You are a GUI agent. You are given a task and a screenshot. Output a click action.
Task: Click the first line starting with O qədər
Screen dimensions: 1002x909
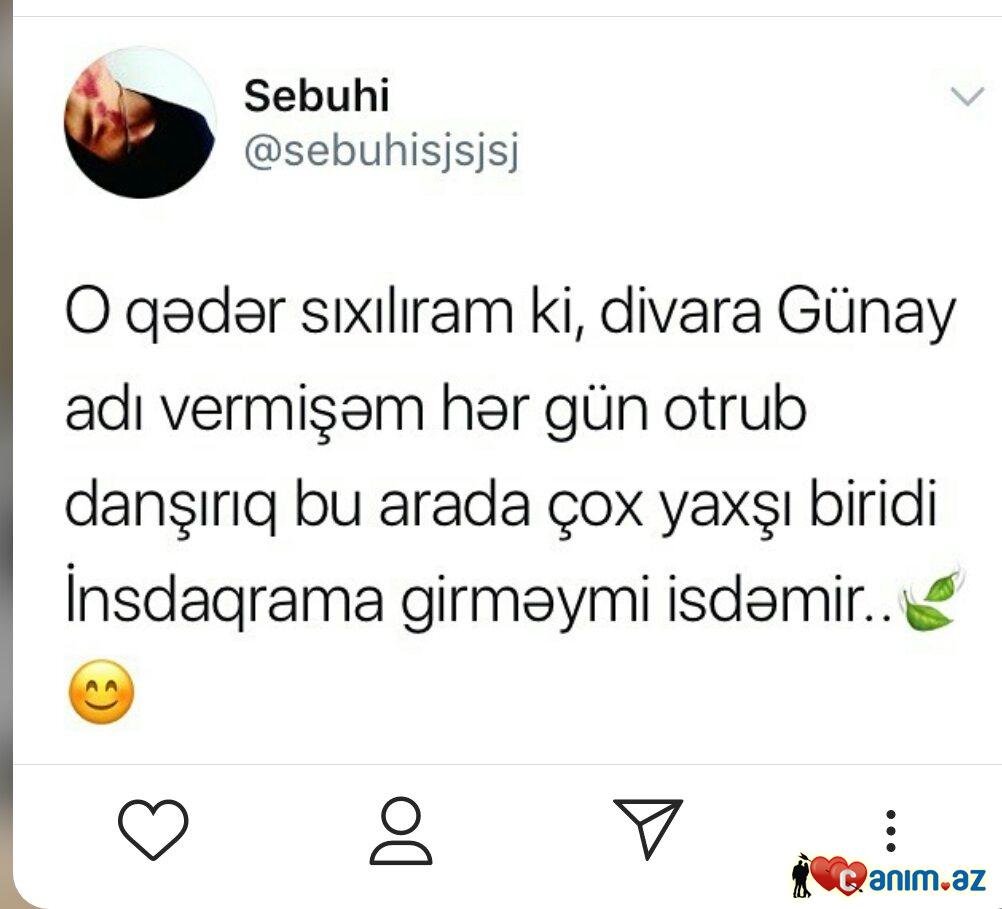click(511, 315)
